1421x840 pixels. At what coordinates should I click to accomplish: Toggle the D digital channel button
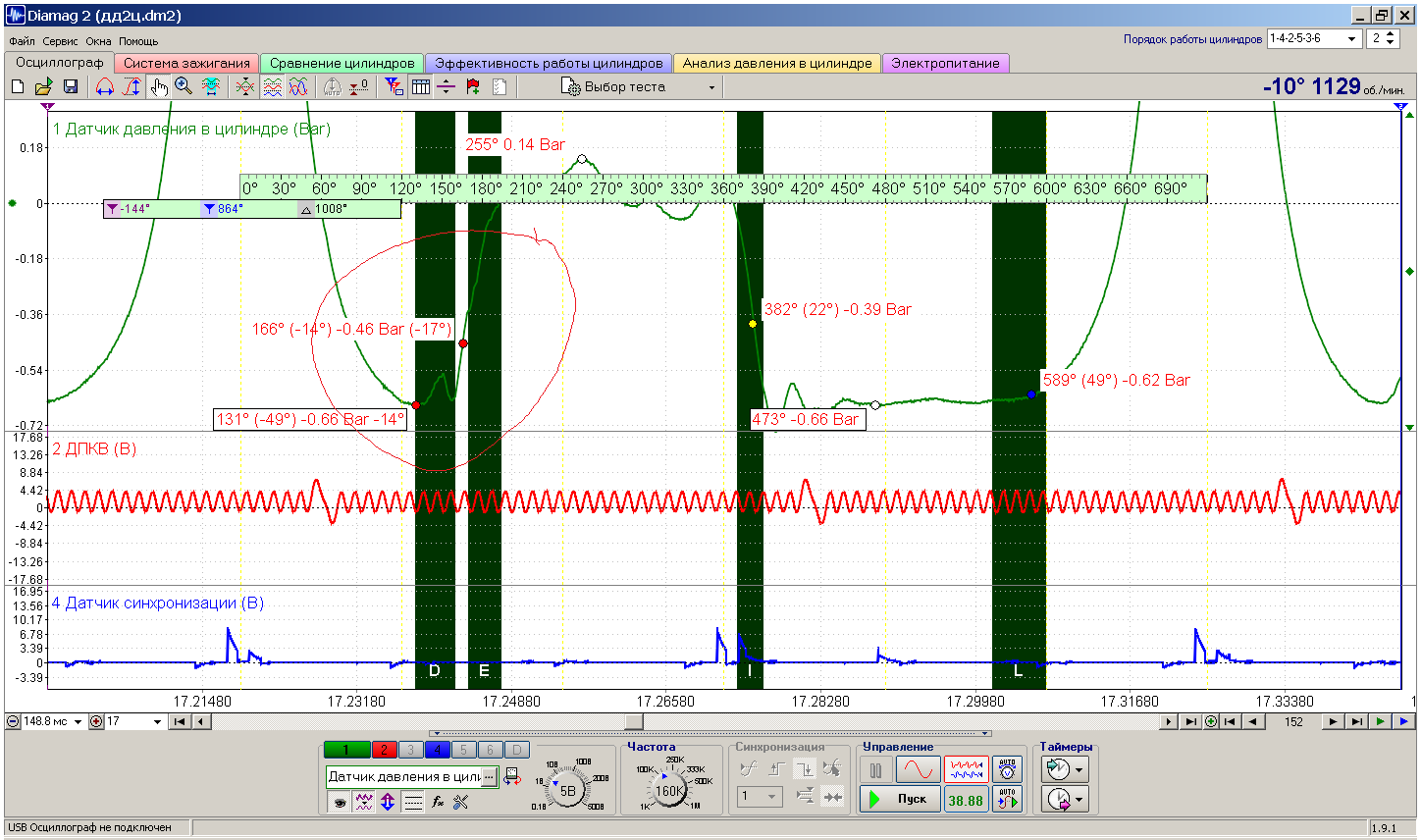[516, 750]
